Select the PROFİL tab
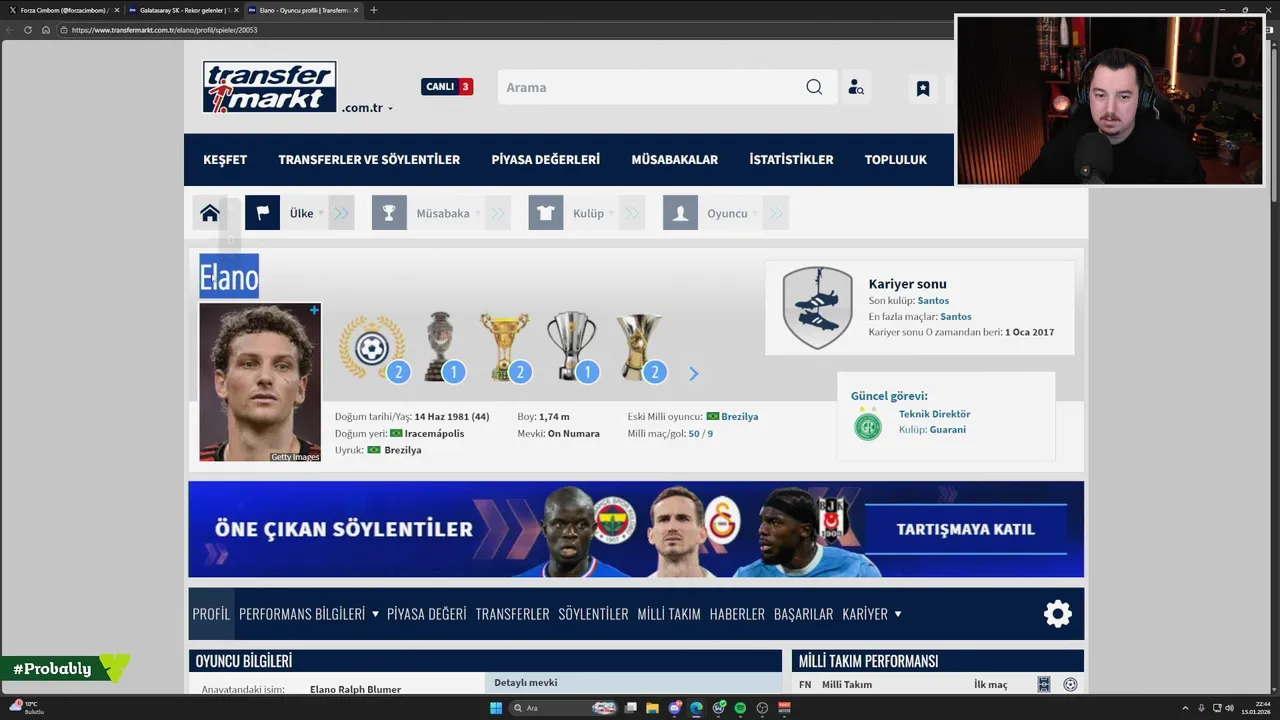This screenshot has height=720, width=1280. pos(211,613)
